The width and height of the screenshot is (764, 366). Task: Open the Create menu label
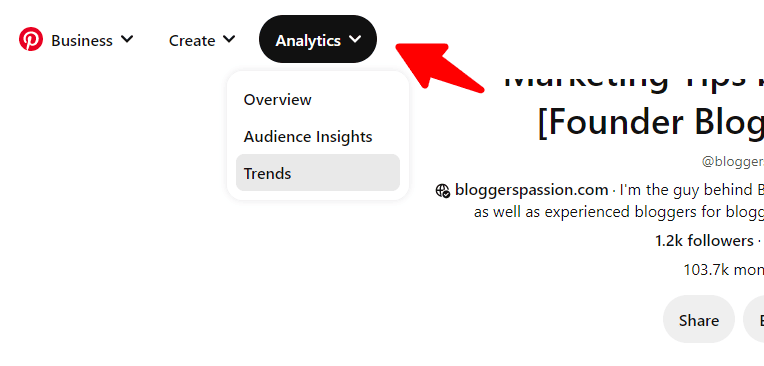coord(192,40)
